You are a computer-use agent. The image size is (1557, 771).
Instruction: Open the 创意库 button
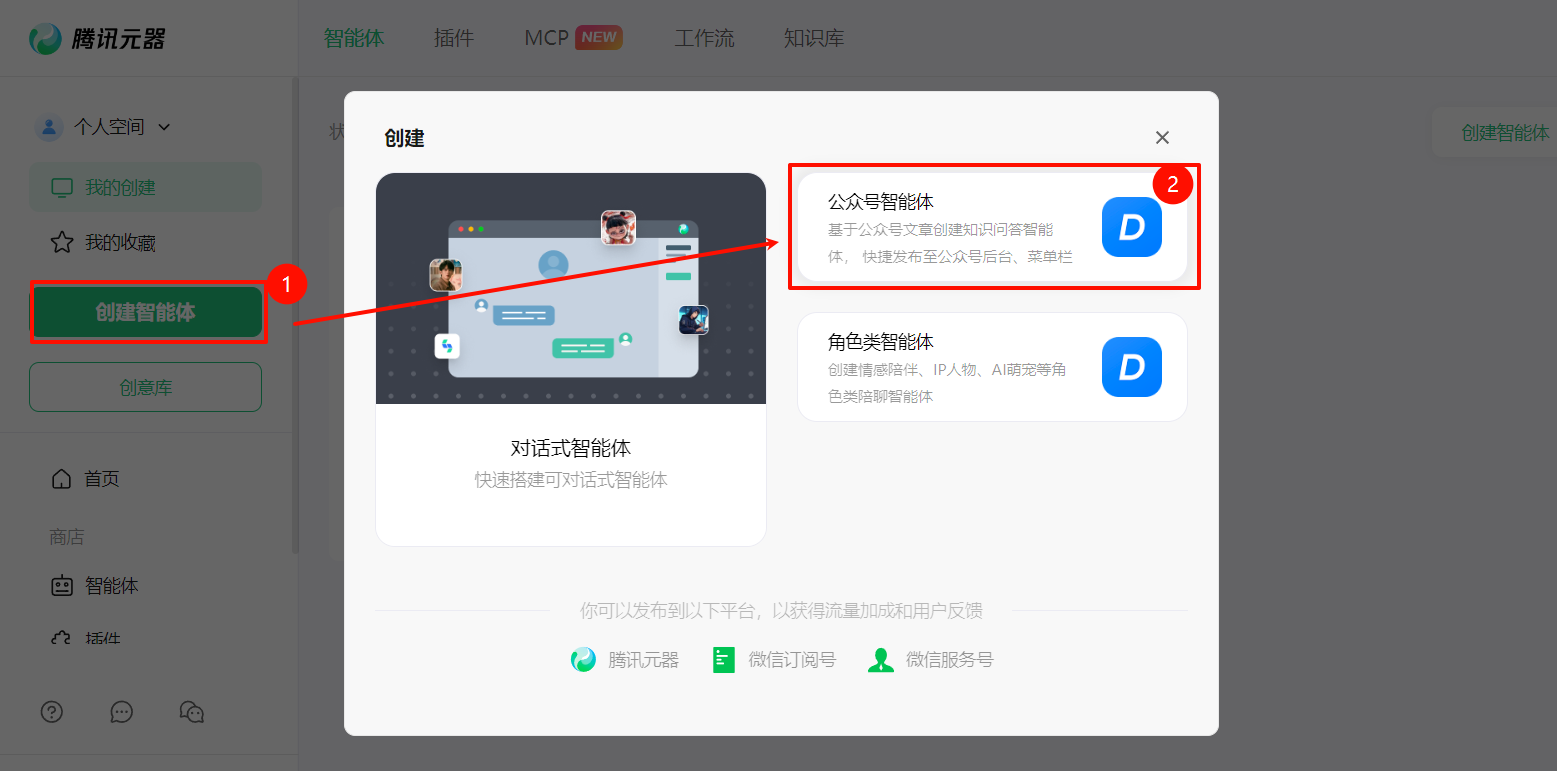pos(146,387)
